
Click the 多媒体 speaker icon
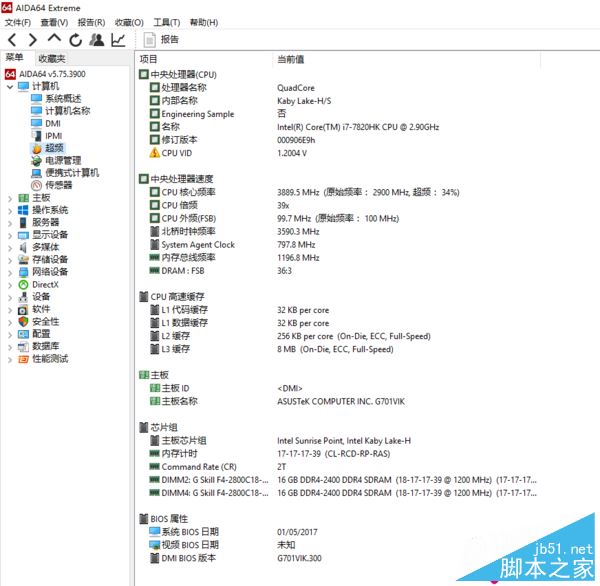point(23,247)
